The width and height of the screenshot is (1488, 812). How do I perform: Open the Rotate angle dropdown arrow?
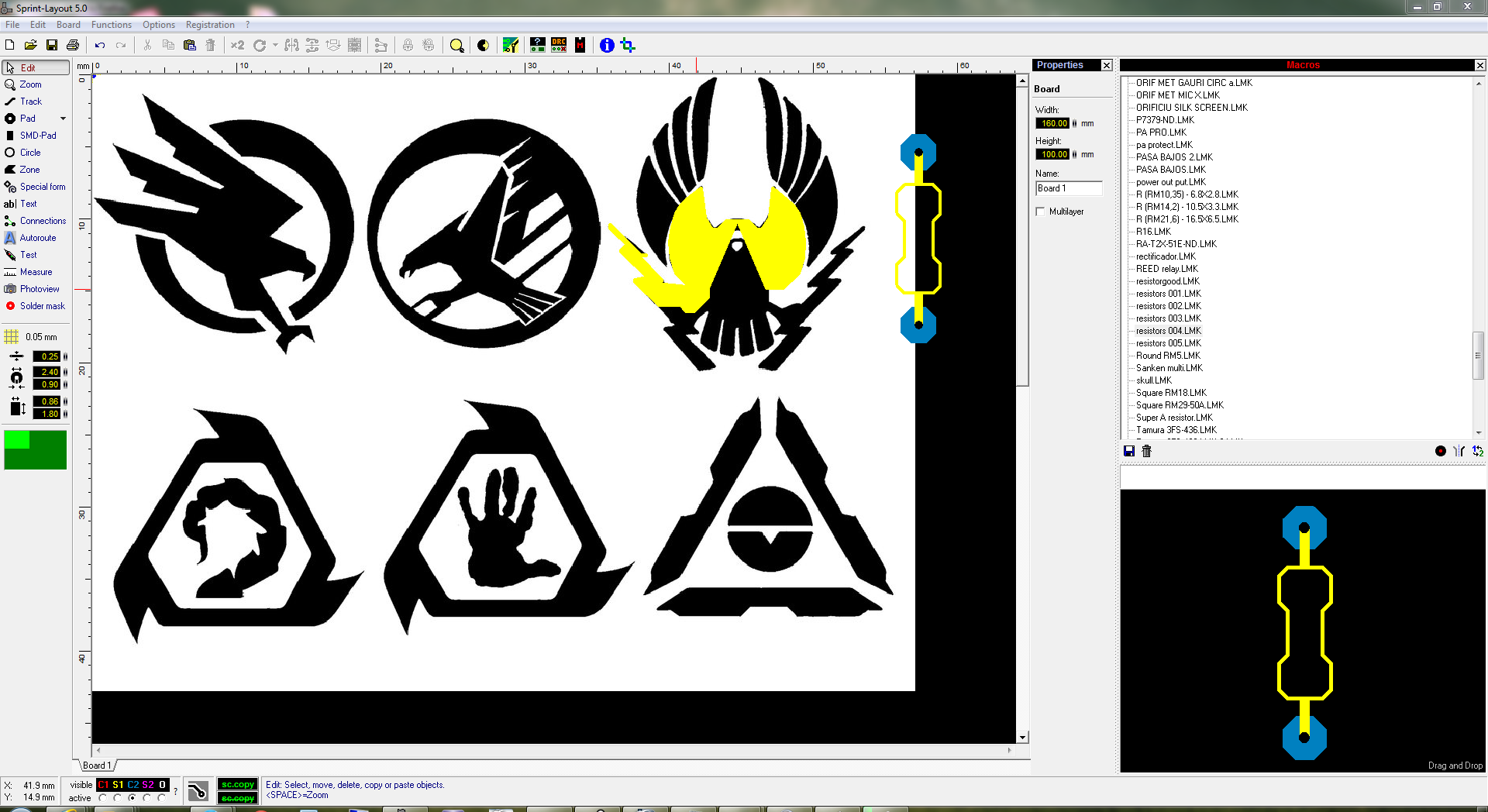(275, 45)
